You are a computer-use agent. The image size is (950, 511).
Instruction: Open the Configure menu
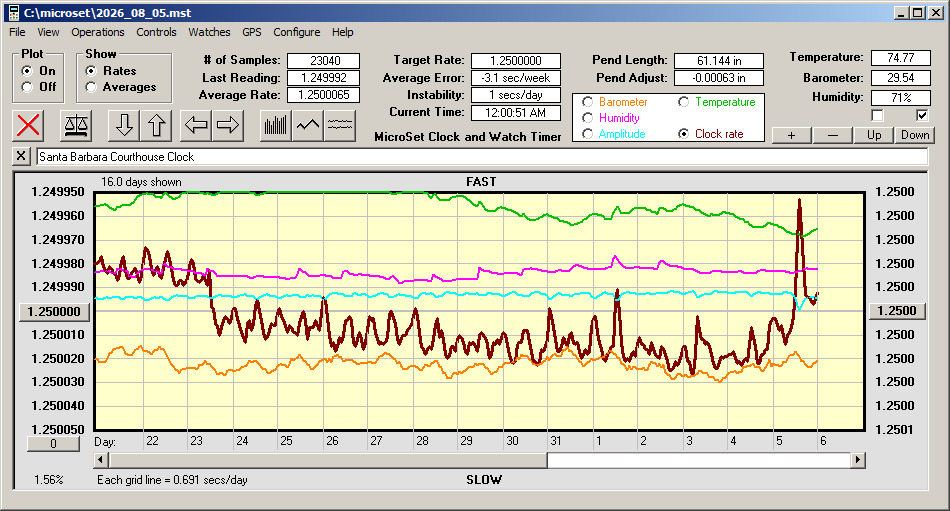(297, 32)
